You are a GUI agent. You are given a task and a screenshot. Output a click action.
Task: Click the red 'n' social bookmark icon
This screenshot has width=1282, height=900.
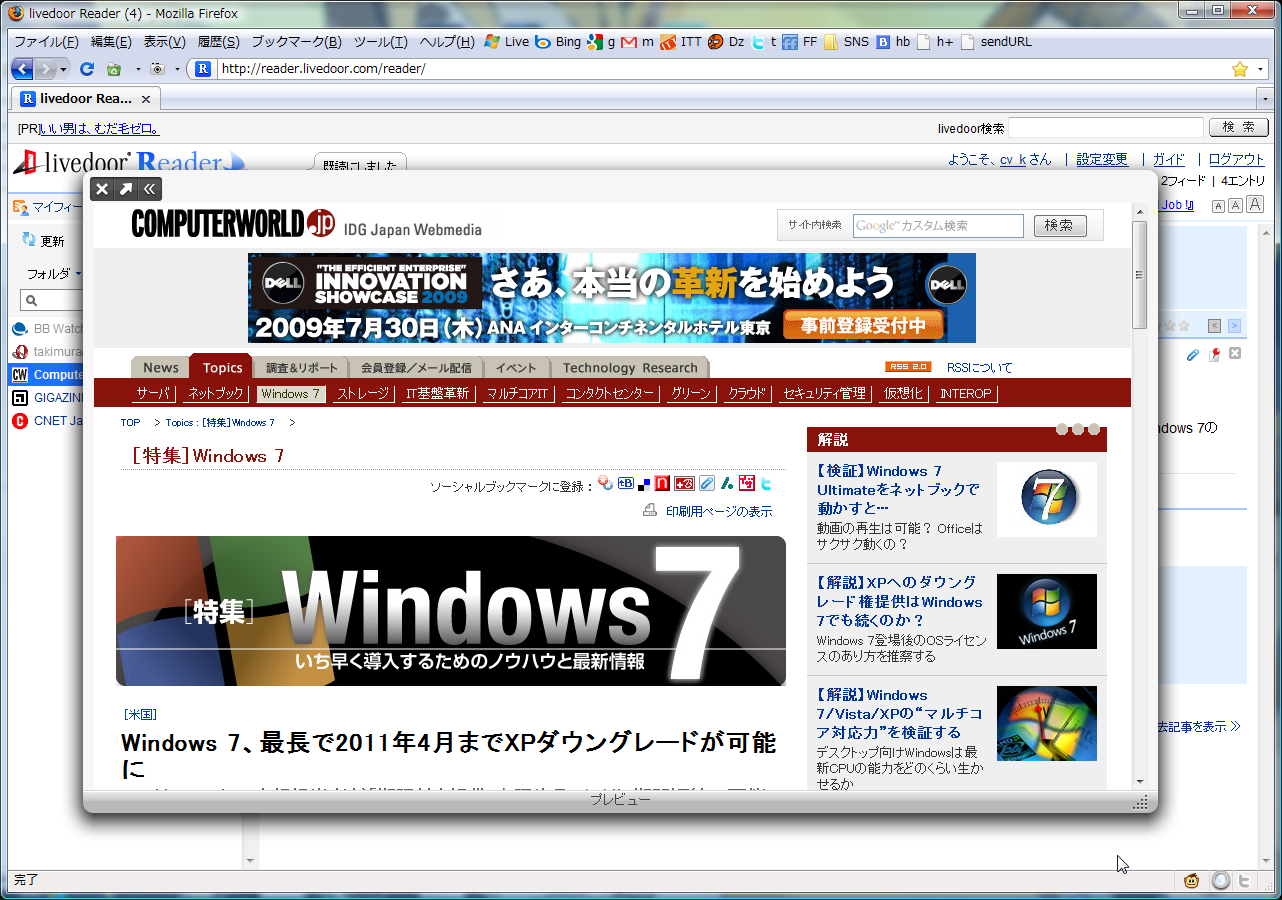click(662, 484)
